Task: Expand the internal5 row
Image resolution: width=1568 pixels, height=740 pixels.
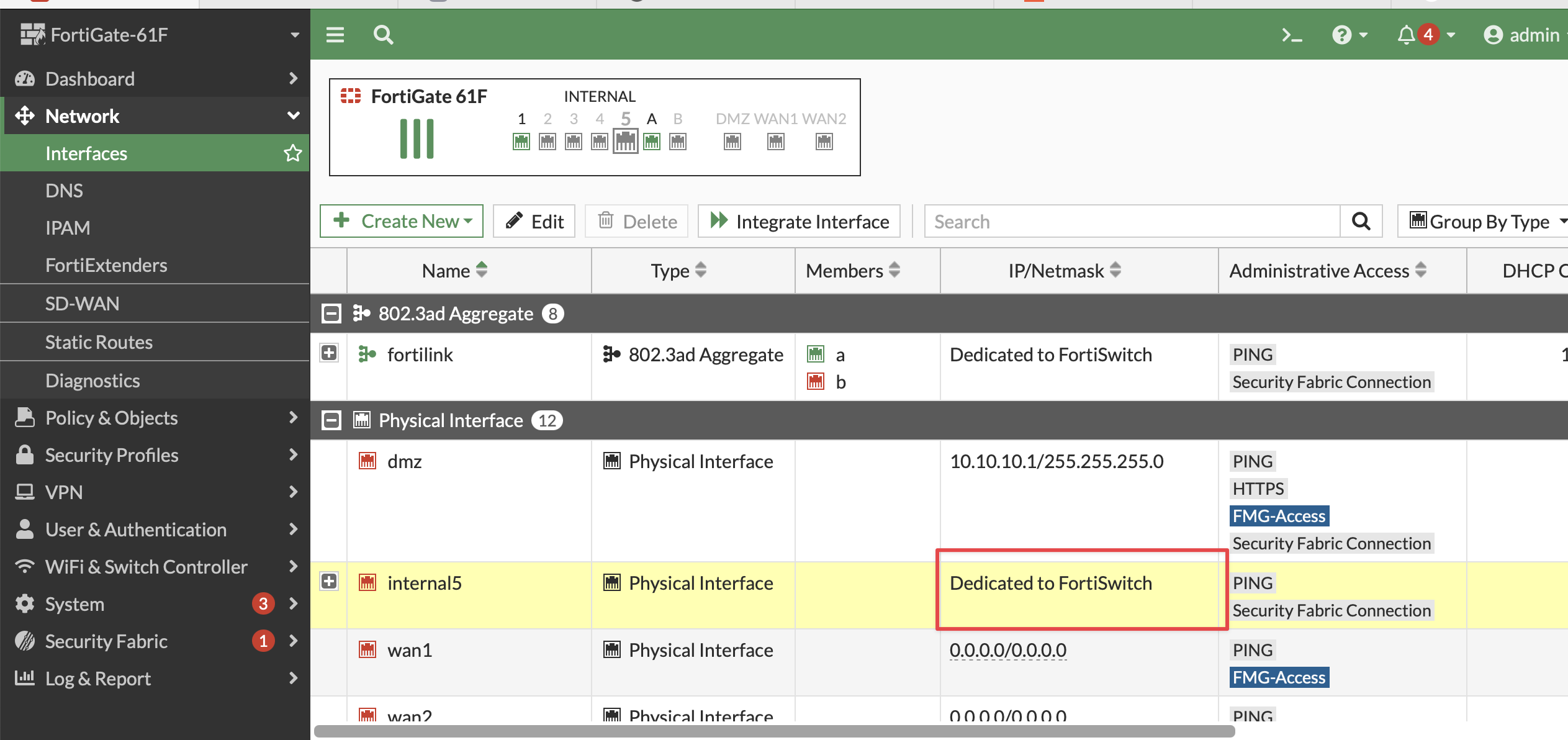Action: 329,582
